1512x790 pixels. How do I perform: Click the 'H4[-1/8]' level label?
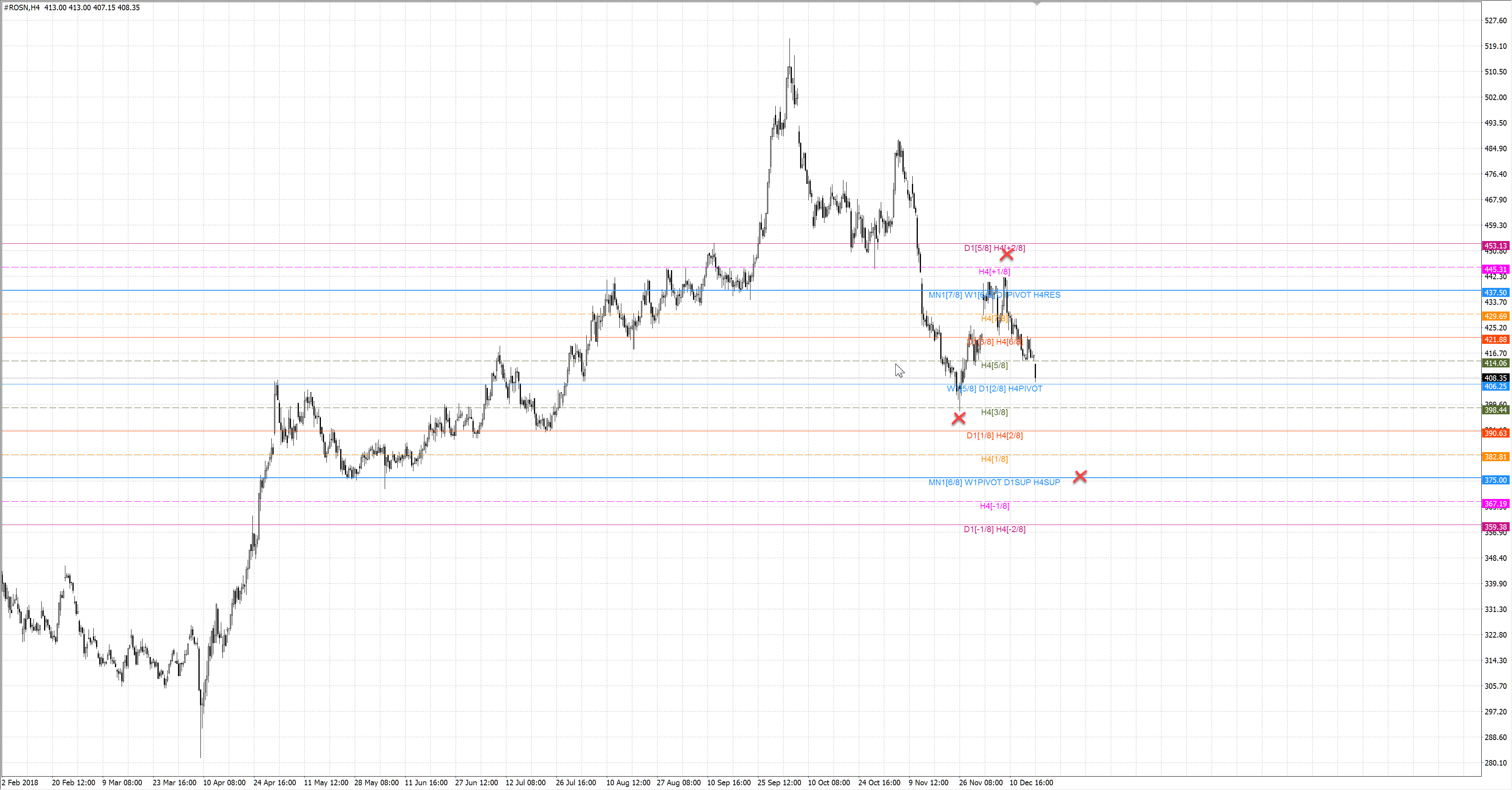(x=994, y=506)
